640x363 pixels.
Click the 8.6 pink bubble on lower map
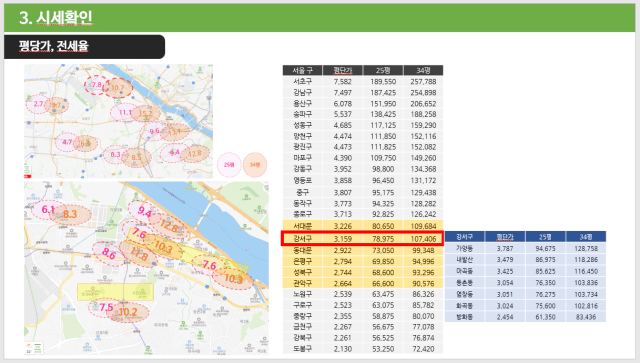click(x=109, y=253)
